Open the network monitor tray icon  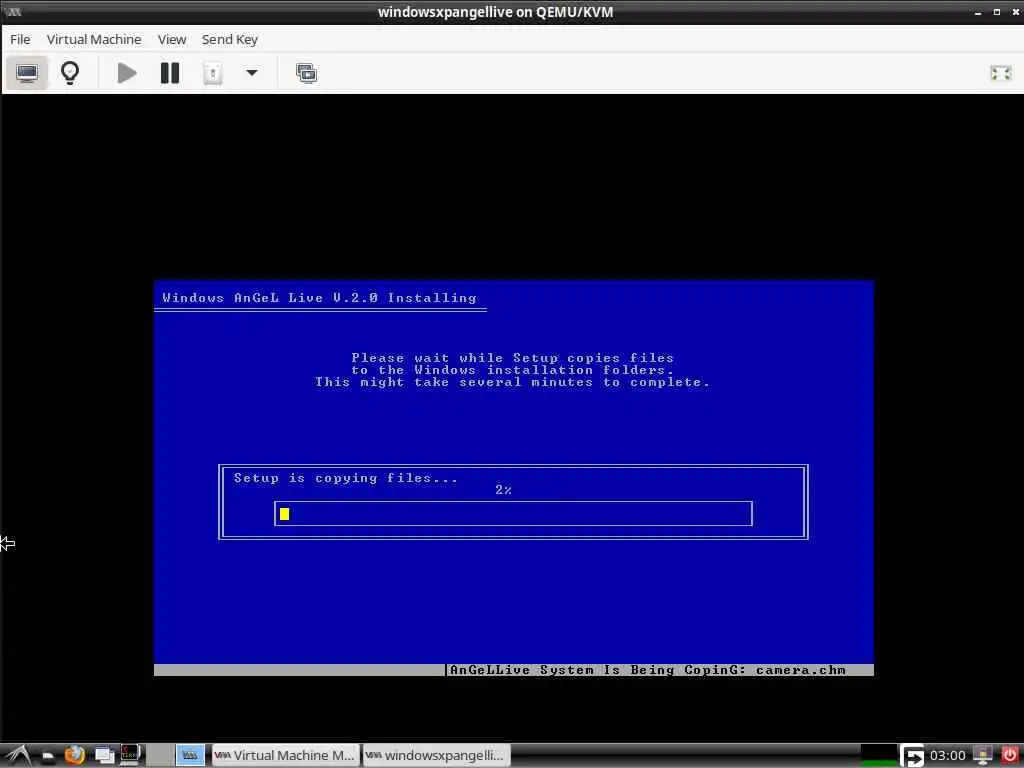pos(982,756)
